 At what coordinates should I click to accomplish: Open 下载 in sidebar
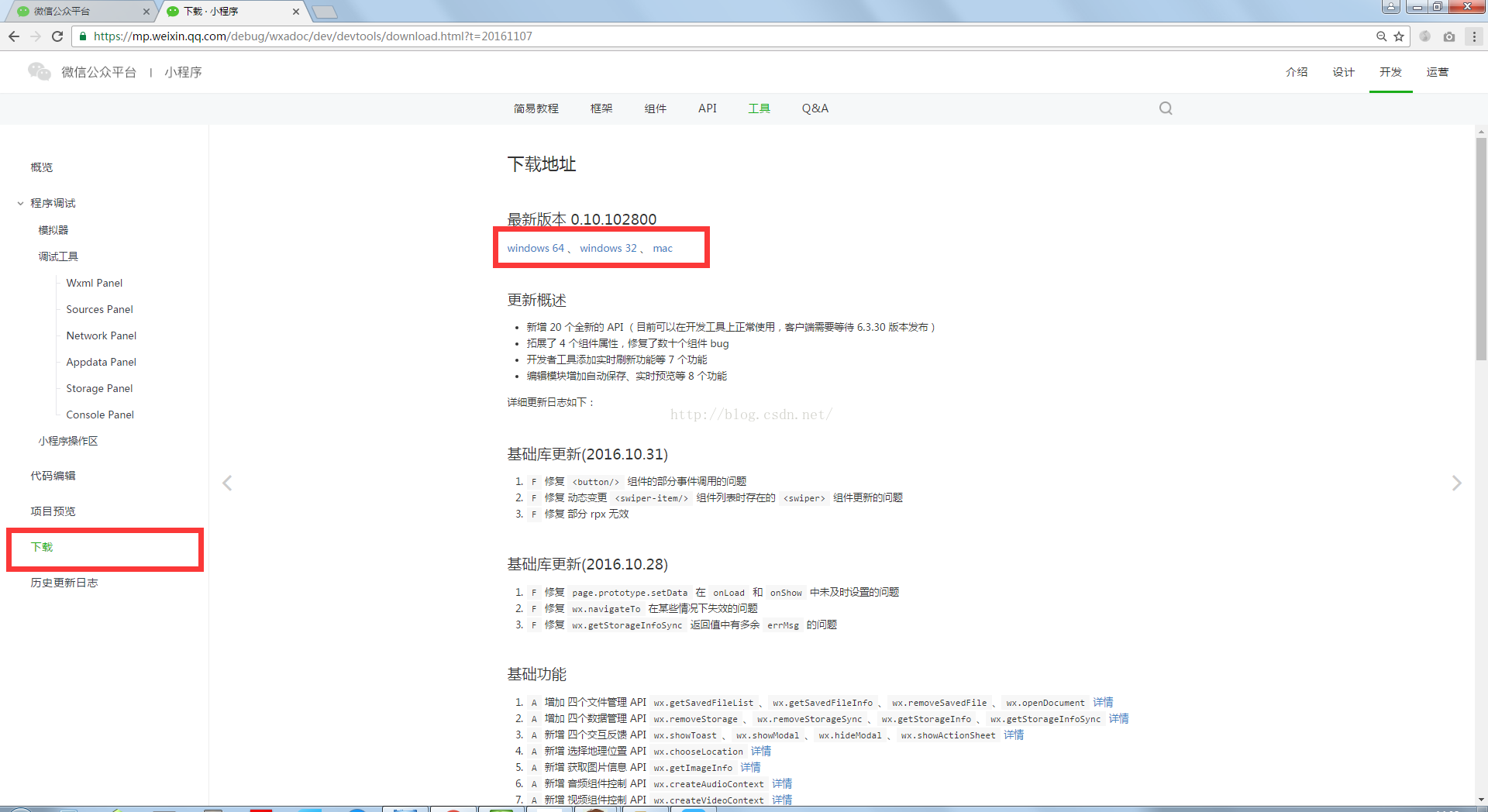point(42,547)
